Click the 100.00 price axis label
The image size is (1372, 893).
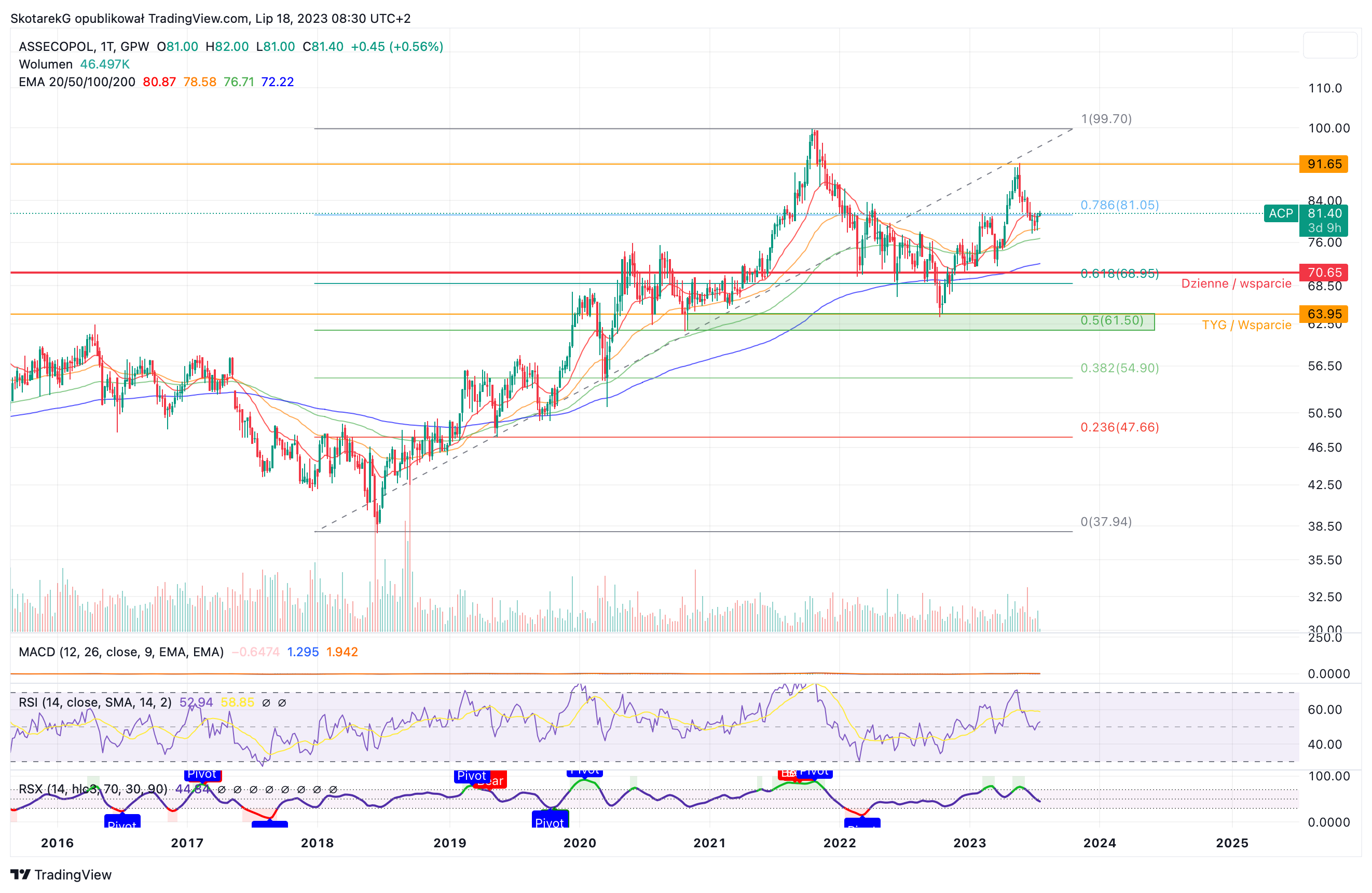[x=1329, y=128]
